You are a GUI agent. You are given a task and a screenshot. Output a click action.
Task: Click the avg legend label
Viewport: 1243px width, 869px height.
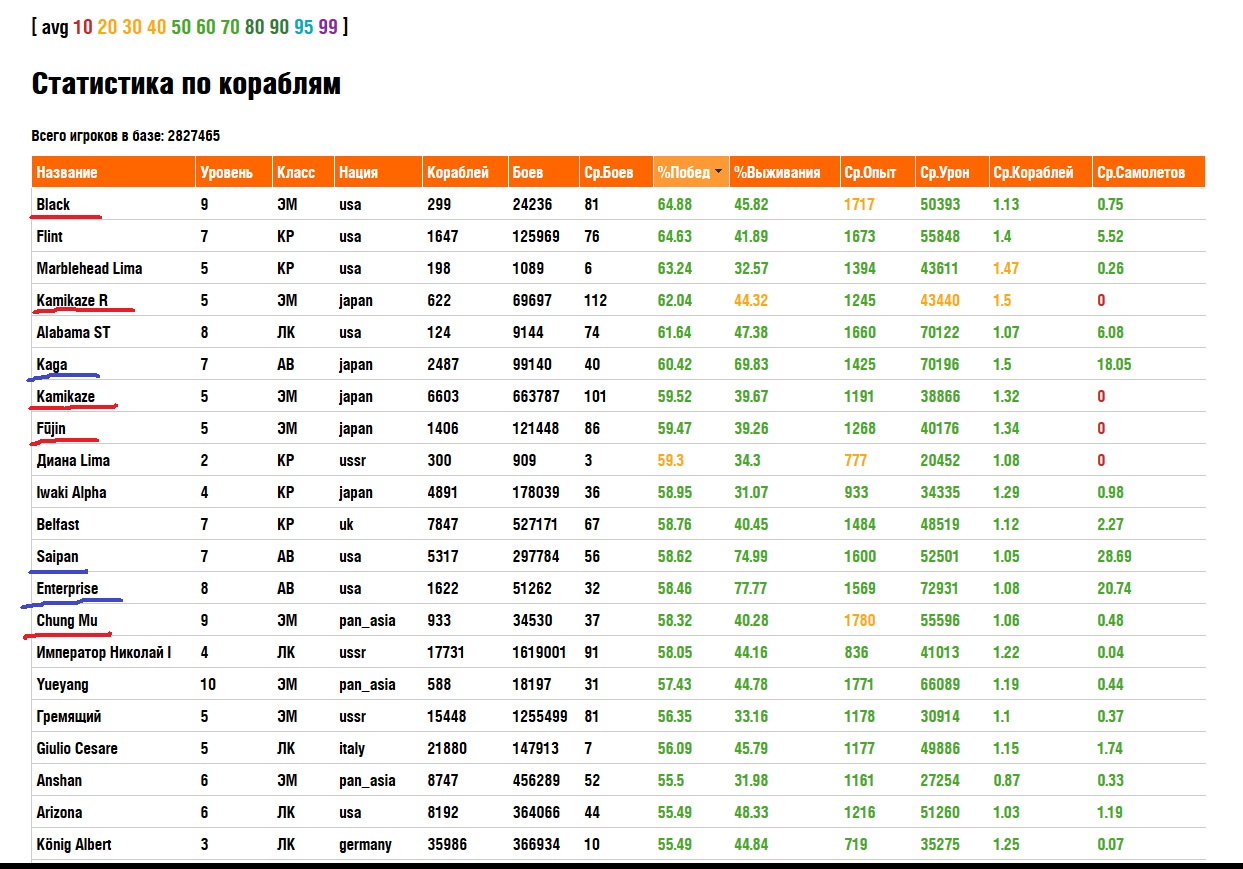(55, 27)
